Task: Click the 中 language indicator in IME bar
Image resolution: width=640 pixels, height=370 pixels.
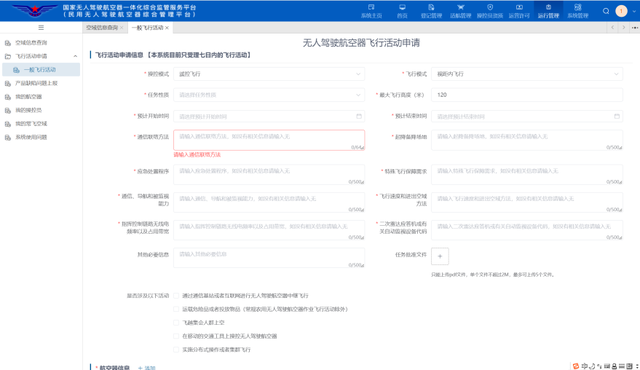Action: (584, 366)
